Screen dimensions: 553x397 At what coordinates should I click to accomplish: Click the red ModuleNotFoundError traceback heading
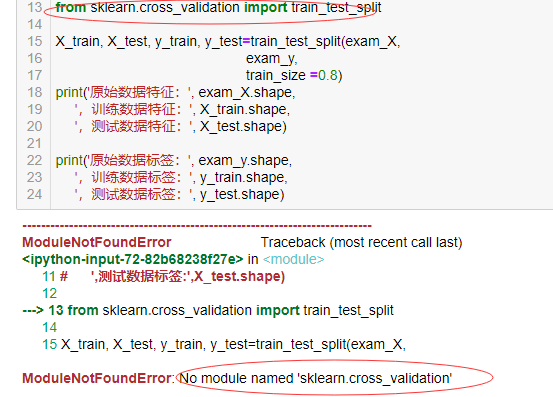97,243
